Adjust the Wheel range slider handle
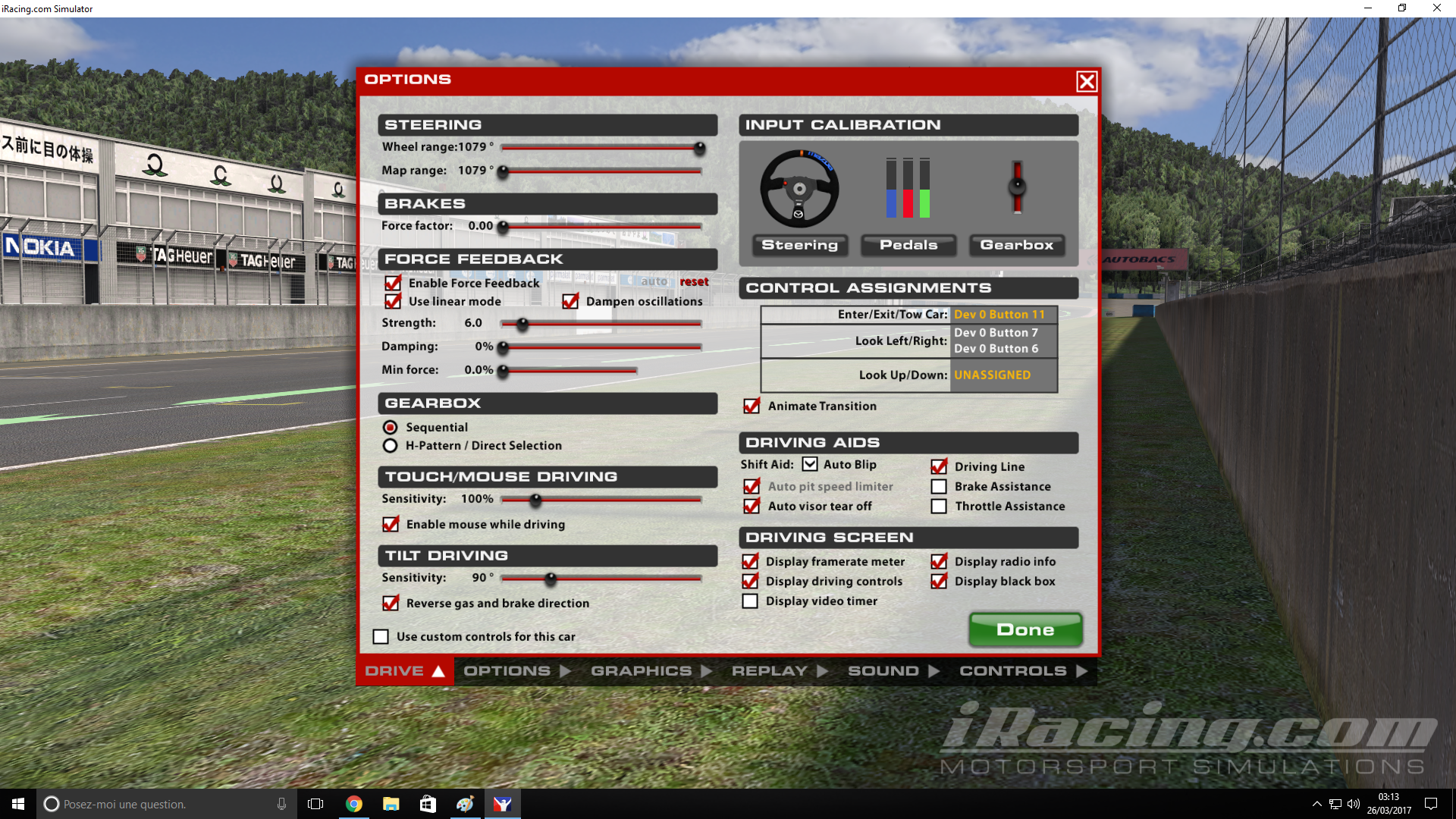Image resolution: width=1456 pixels, height=819 pixels. click(699, 148)
